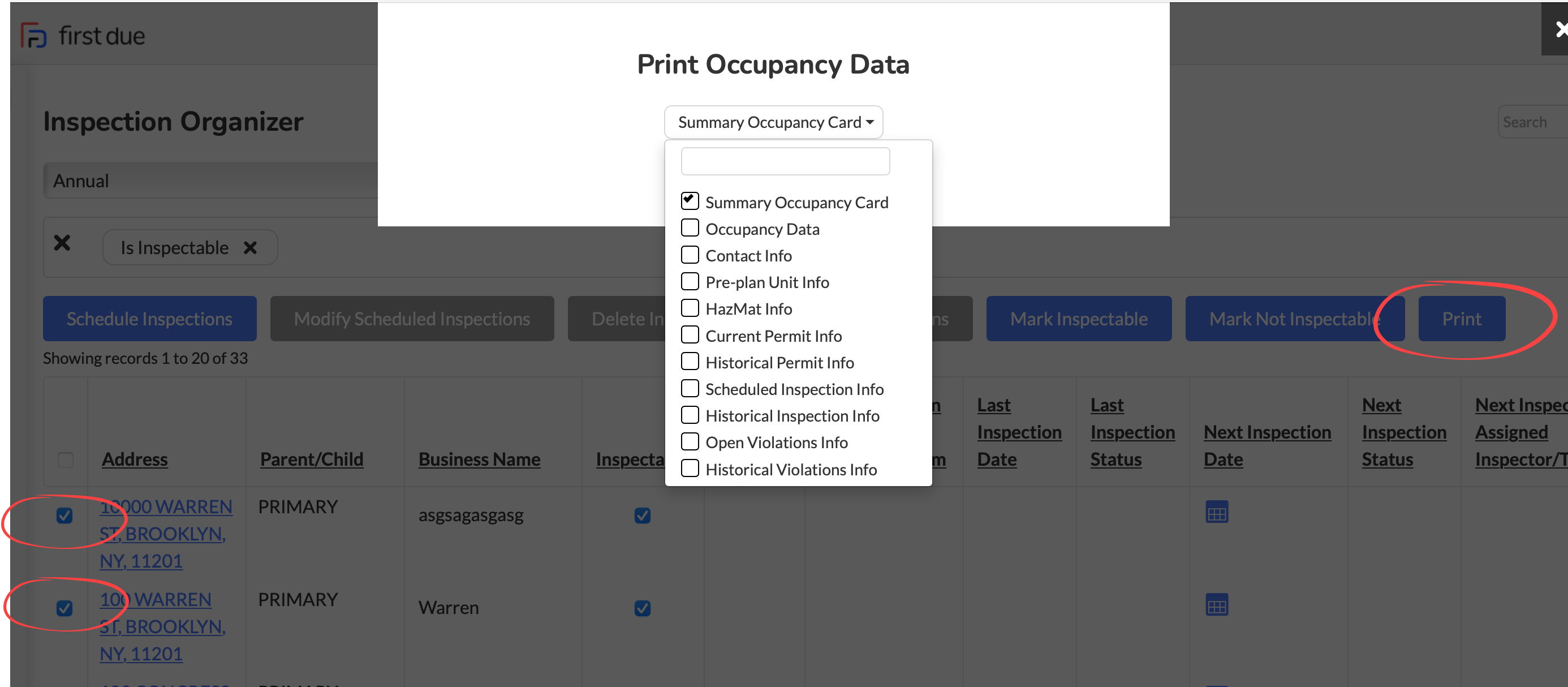Sort by Last Inspection Date column
This screenshot has height=687, width=1568.
(x=1019, y=432)
